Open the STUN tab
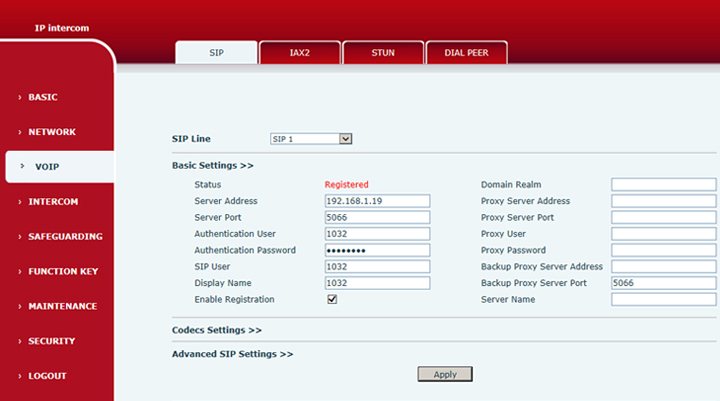The width and height of the screenshot is (720, 401). pos(383,53)
